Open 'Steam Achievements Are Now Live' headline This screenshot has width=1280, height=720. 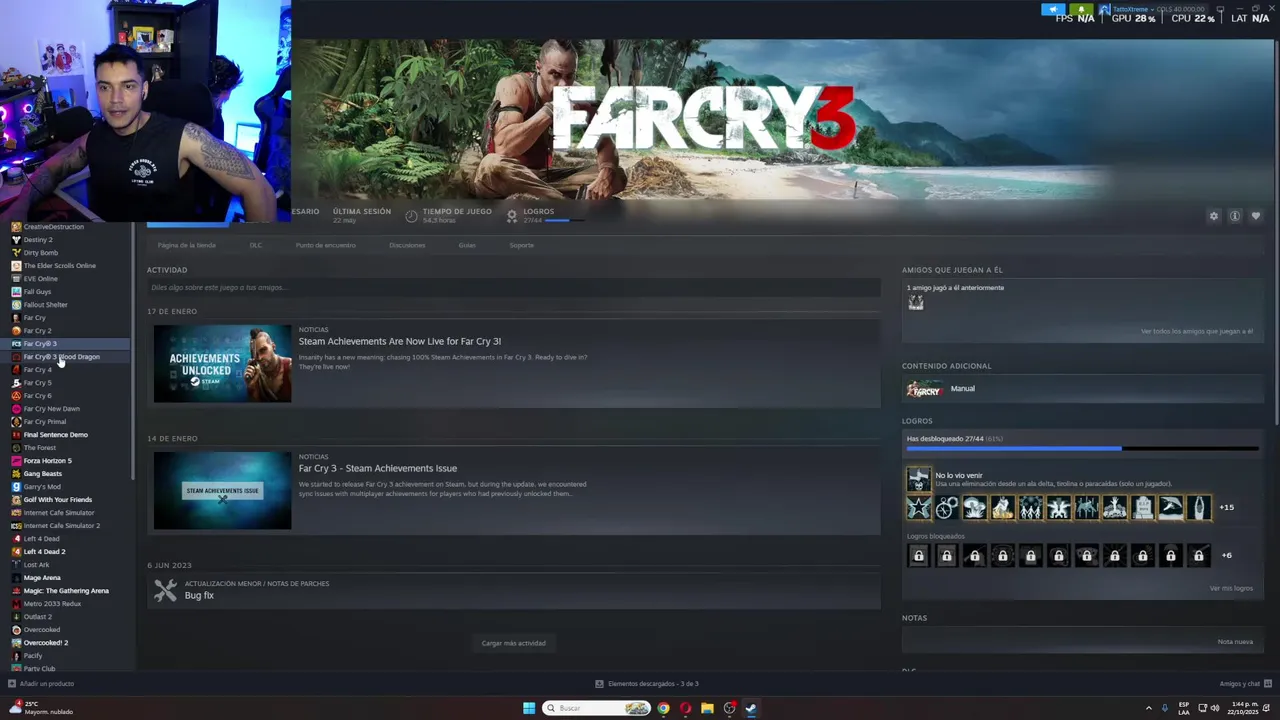400,342
